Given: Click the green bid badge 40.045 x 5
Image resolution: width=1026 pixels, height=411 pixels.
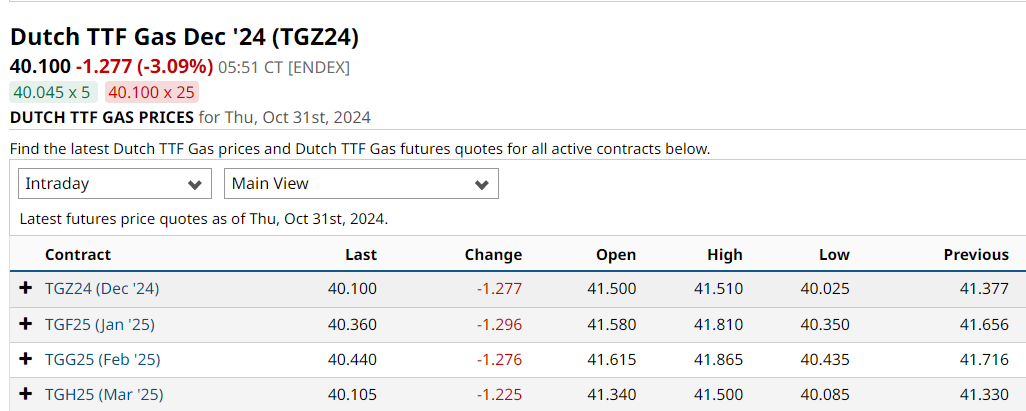Looking at the screenshot, I should tap(54, 92).
